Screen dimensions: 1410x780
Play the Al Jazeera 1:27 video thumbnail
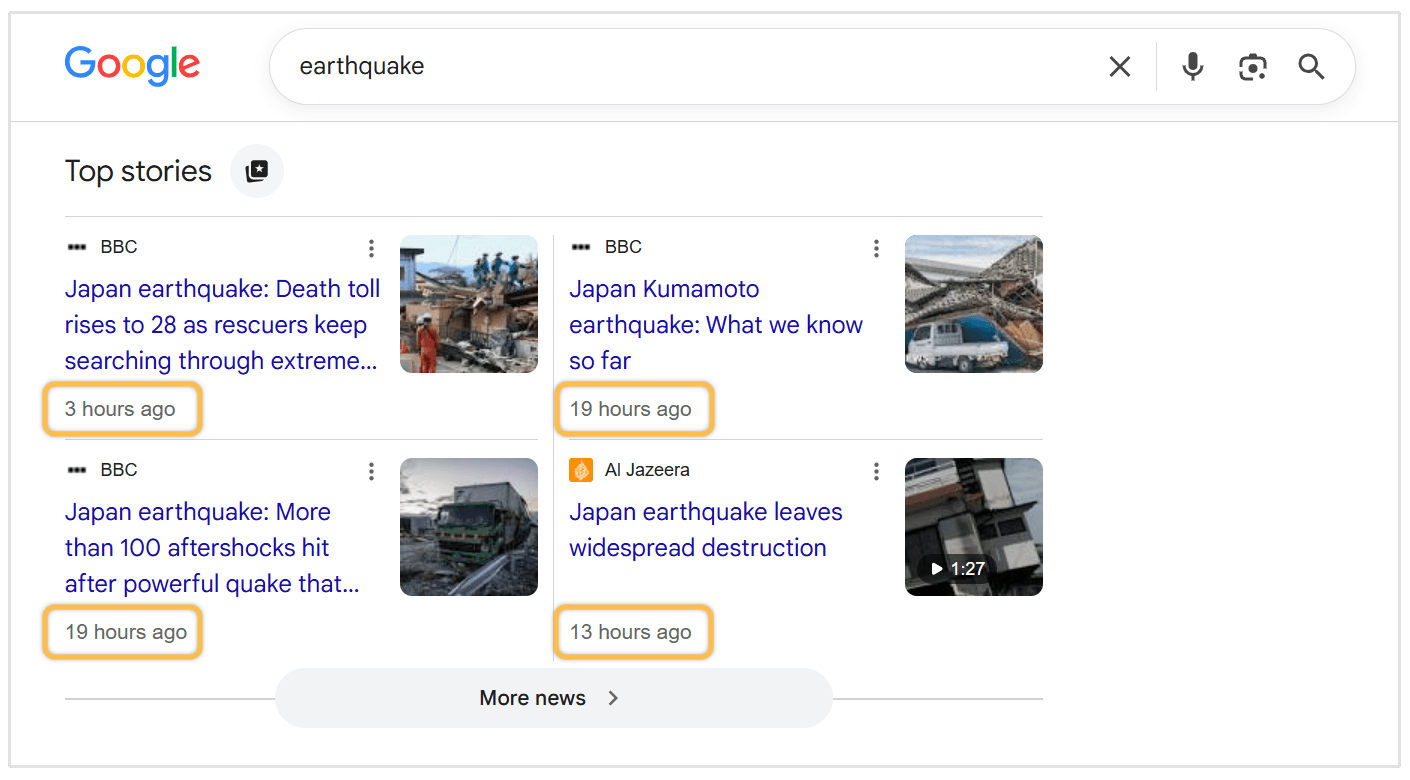[974, 527]
